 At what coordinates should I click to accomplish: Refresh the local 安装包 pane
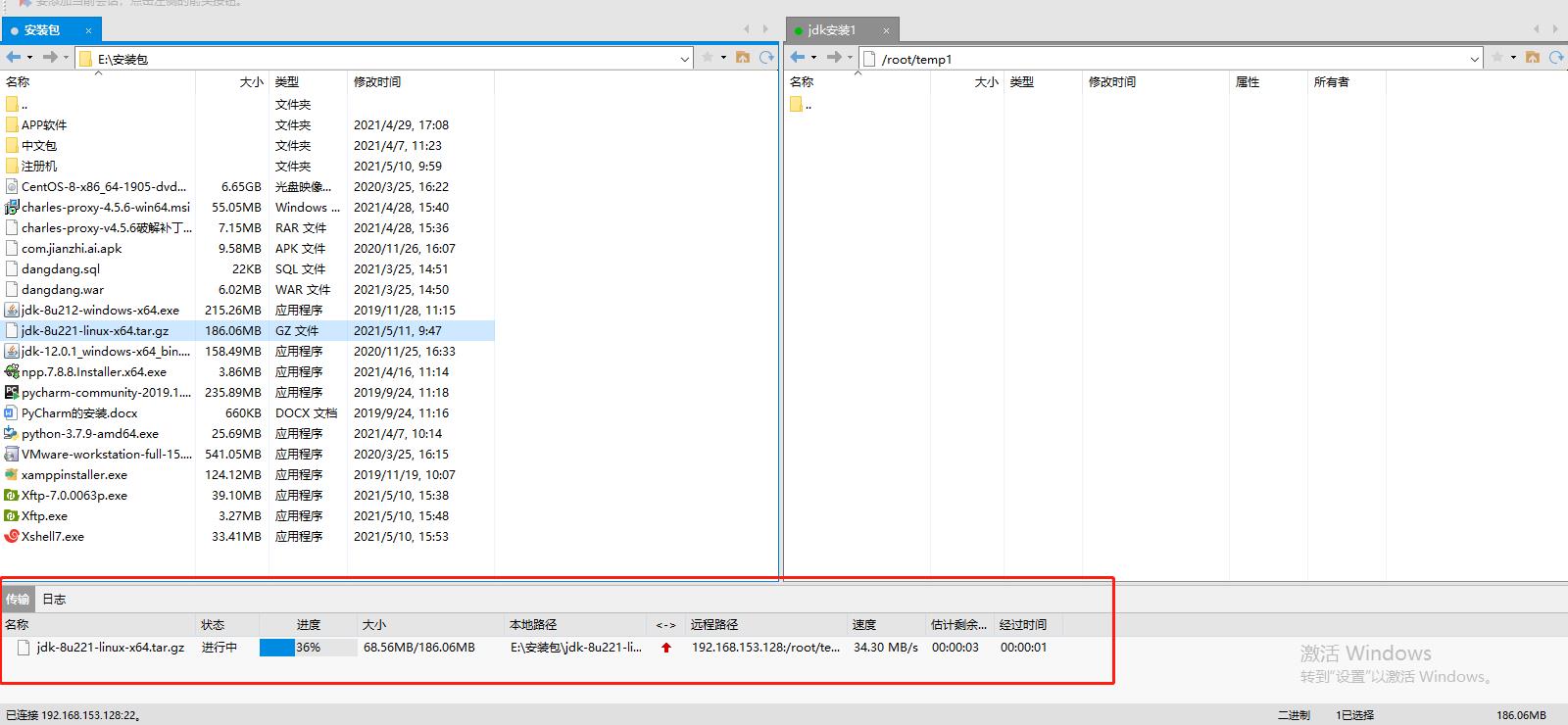(x=766, y=58)
